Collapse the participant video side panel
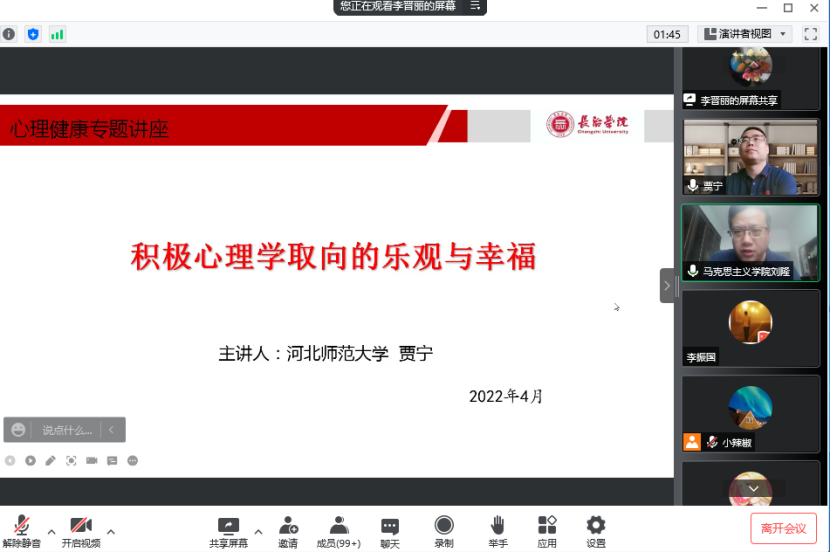 [x=666, y=285]
